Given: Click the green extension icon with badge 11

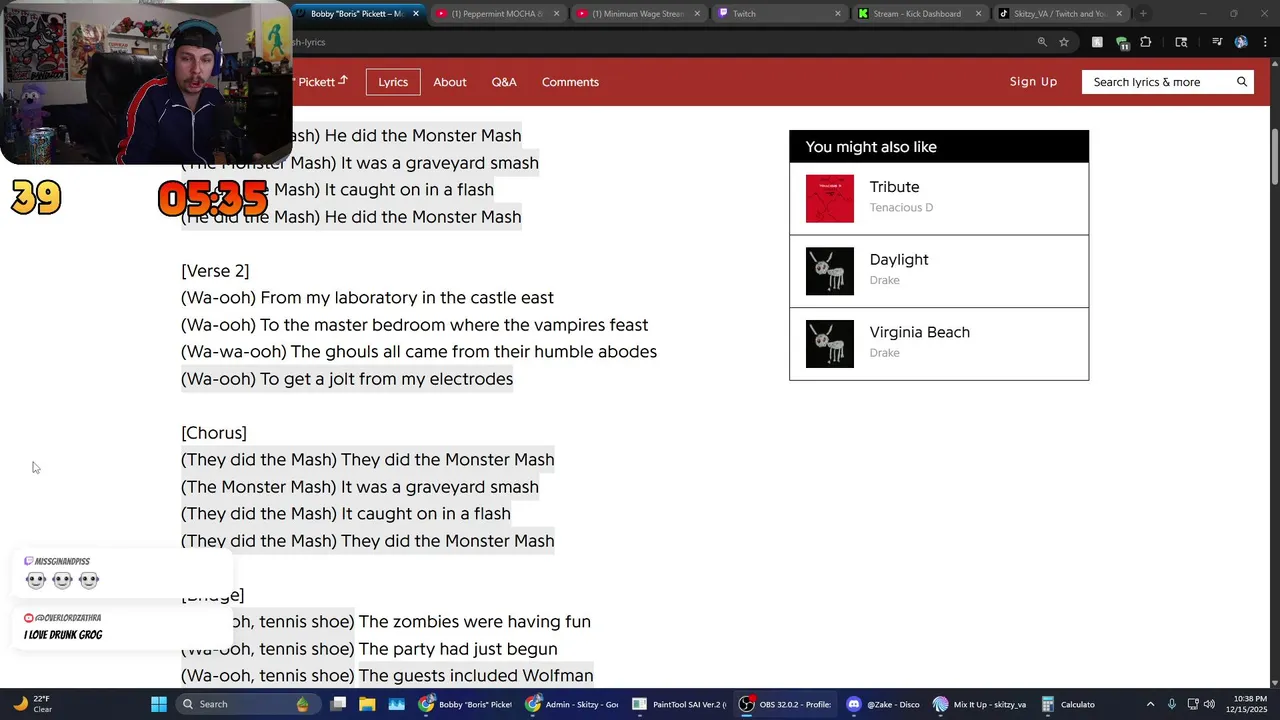Looking at the screenshot, I should pos(1122,43).
